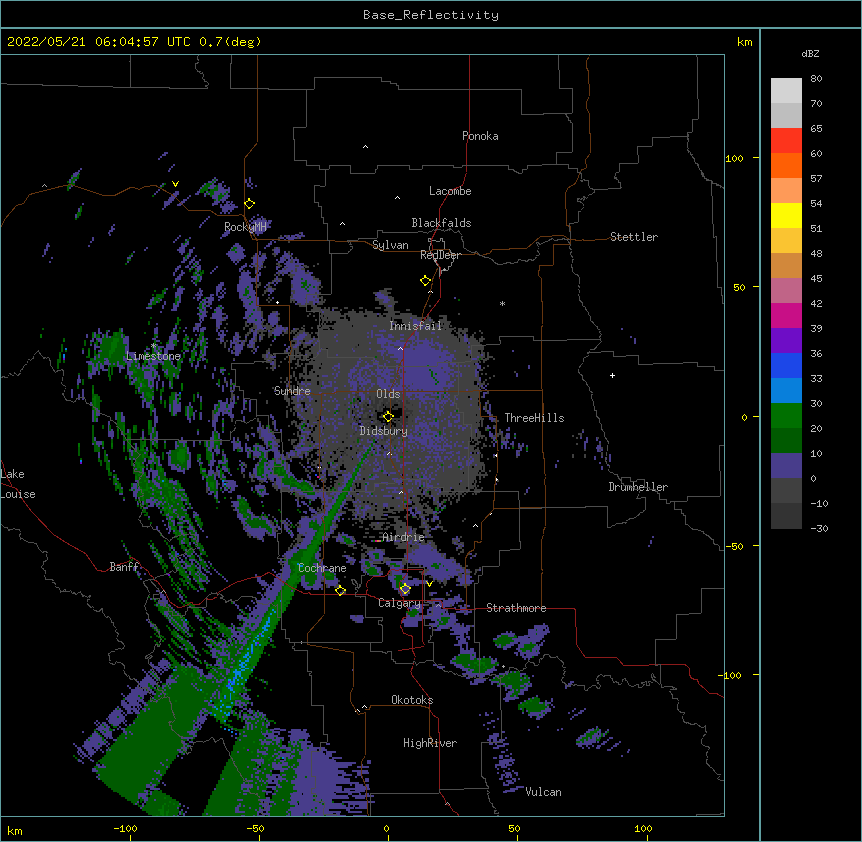Click the Sundre town label
The image size is (862, 842).
(292, 391)
